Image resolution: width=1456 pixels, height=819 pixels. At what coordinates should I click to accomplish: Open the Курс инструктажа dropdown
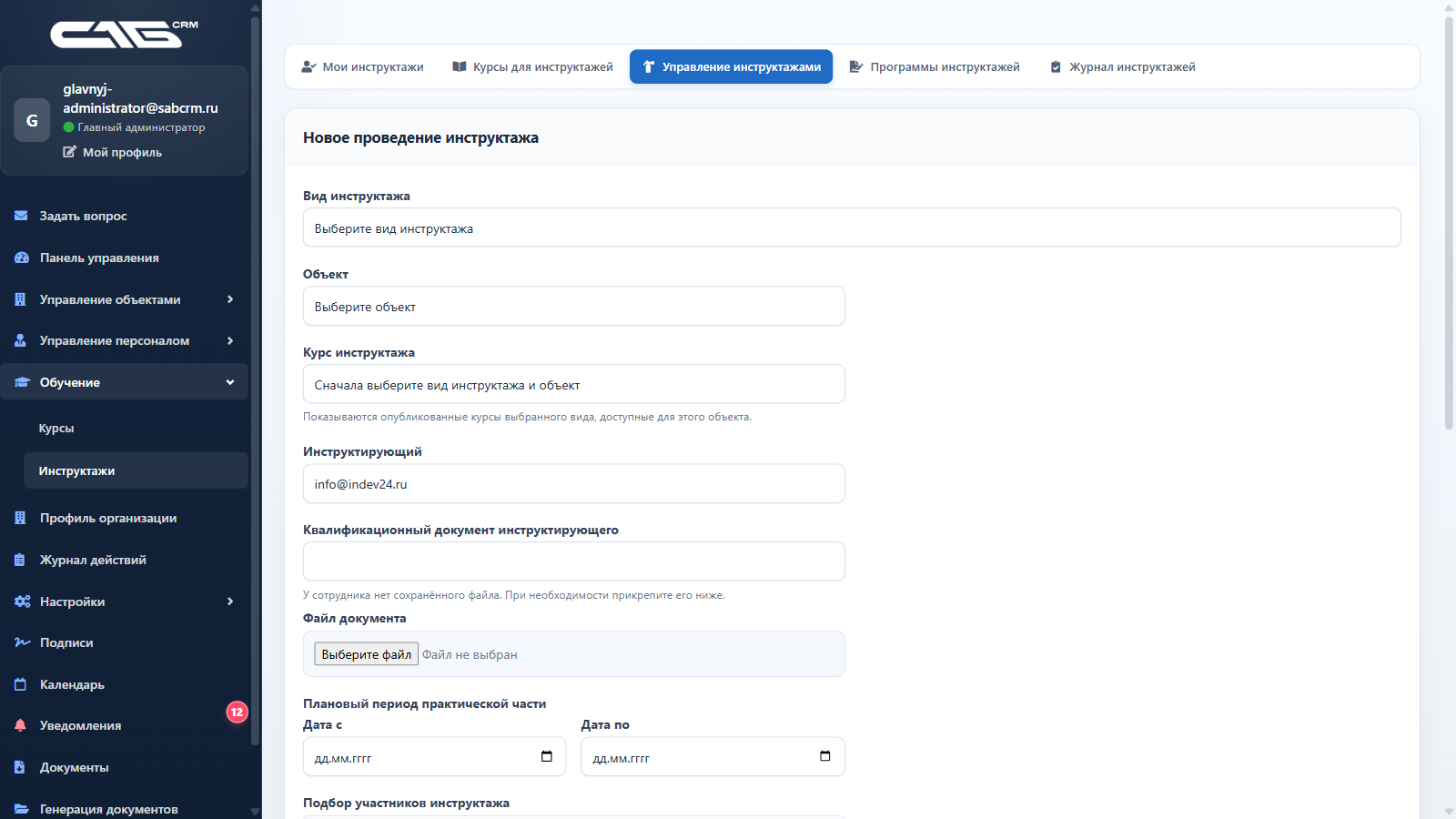pyautogui.click(x=574, y=384)
